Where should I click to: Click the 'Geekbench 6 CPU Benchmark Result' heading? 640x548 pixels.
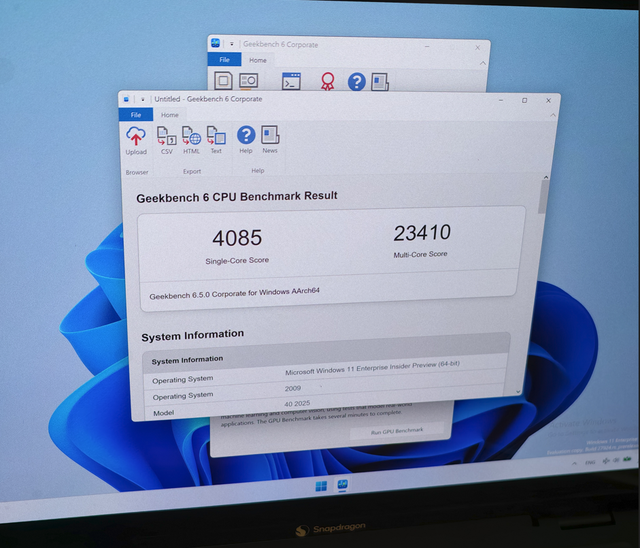237,197
